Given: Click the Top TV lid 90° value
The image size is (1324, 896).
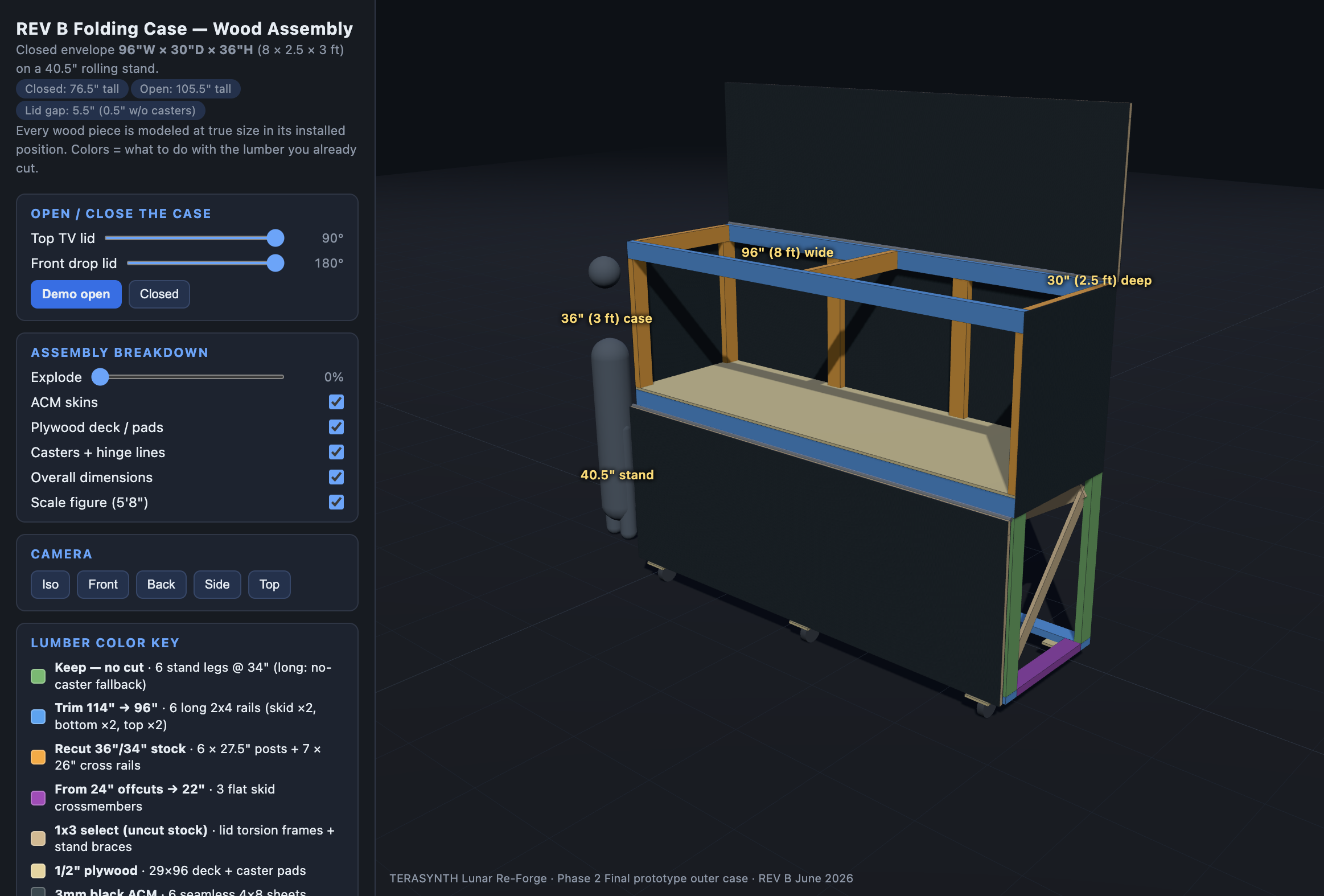Looking at the screenshot, I should click(333, 238).
